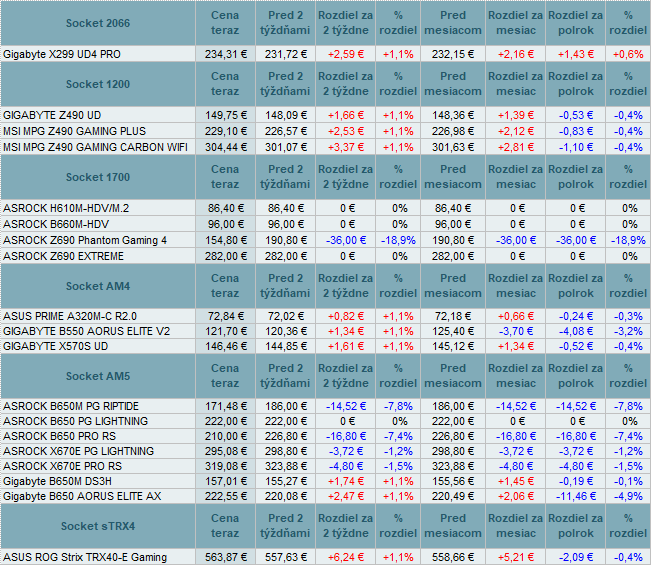
Task: Click the 282,00 € current price cell
Action: click(225, 257)
